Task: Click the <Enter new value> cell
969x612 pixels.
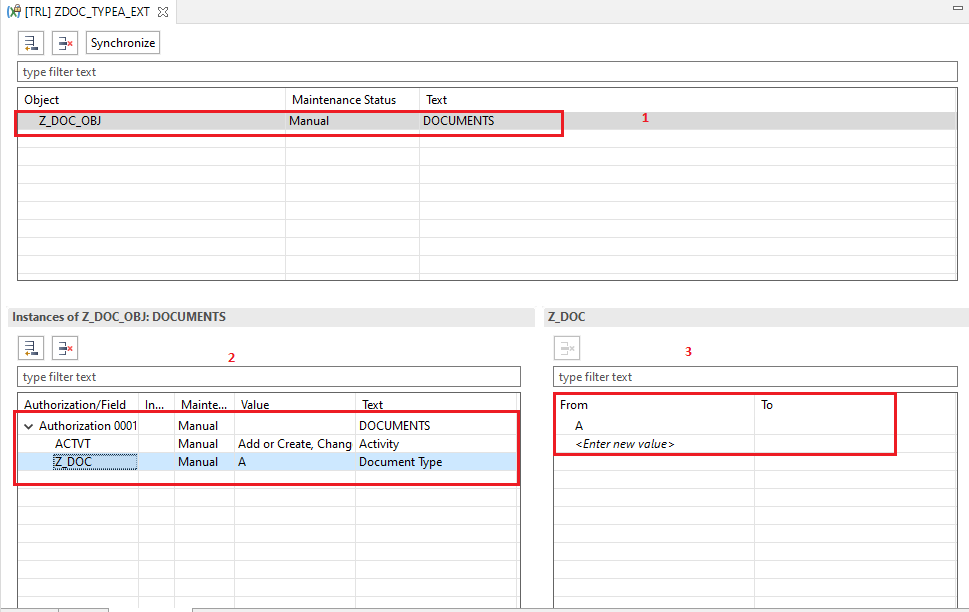Action: click(625, 444)
